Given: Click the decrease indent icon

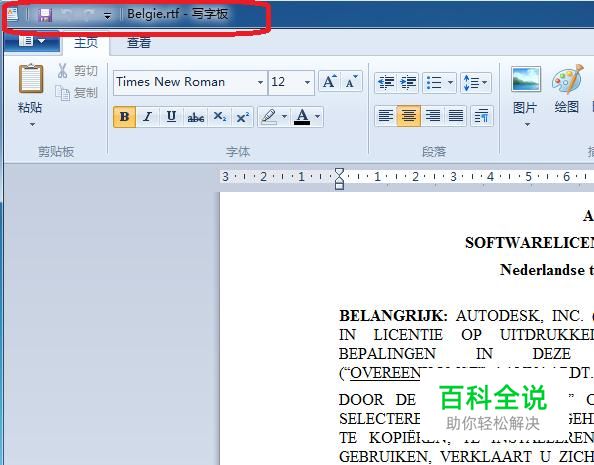Looking at the screenshot, I should click(386, 82).
